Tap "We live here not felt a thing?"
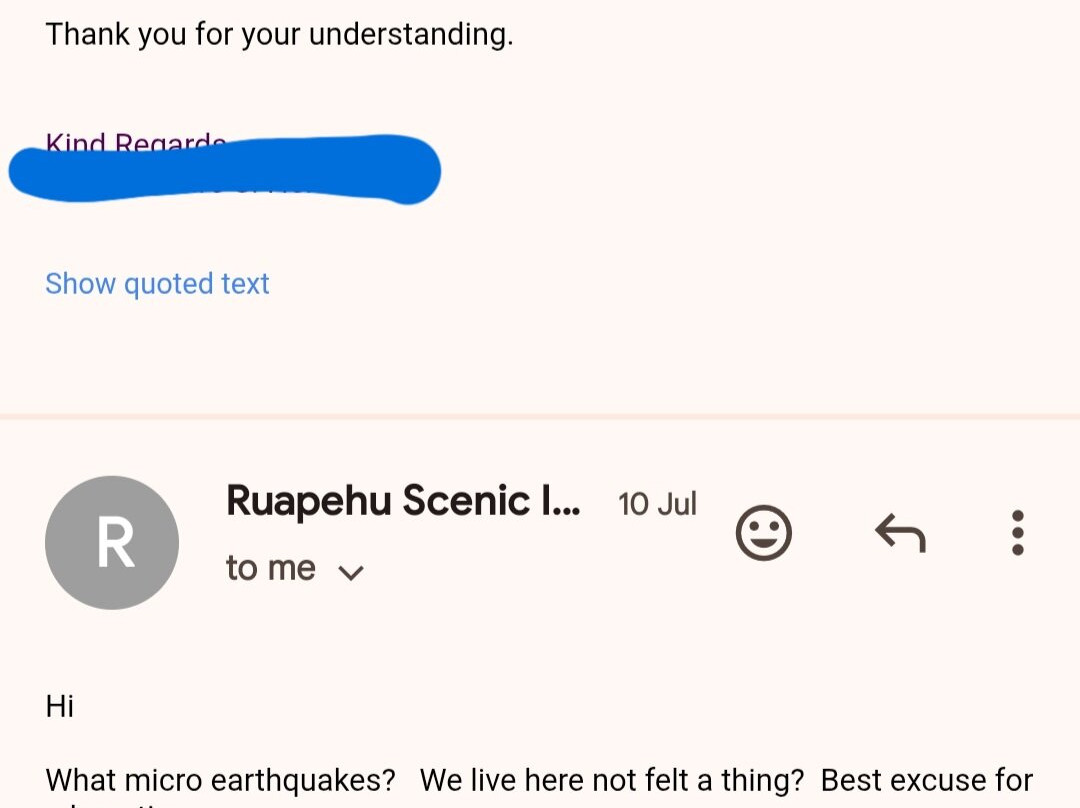 coord(612,780)
